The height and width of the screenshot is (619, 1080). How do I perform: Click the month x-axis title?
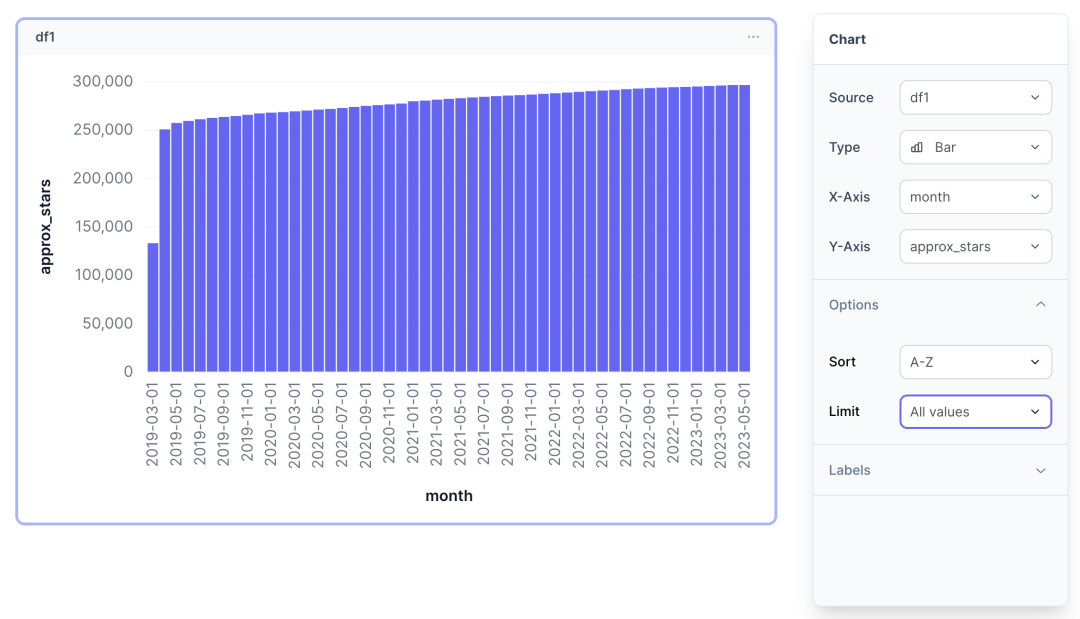[449, 496]
